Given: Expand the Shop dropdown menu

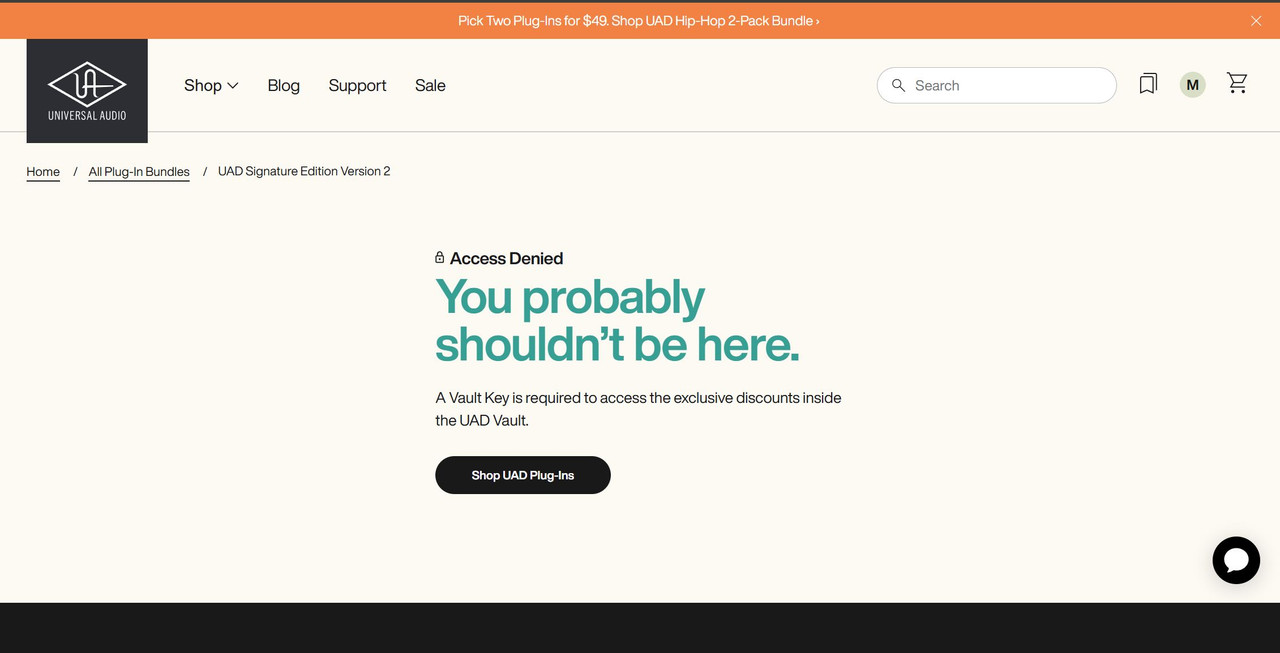Looking at the screenshot, I should [x=211, y=85].
